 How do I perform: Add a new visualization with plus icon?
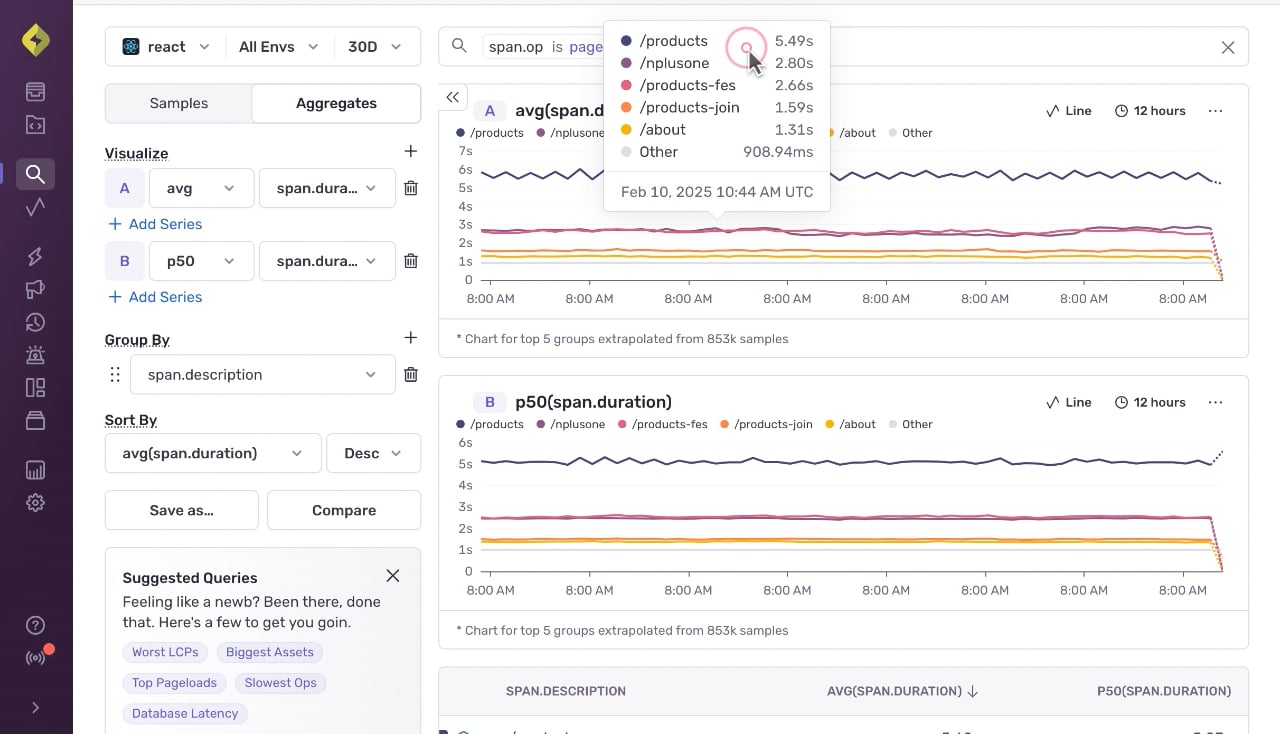(x=410, y=151)
